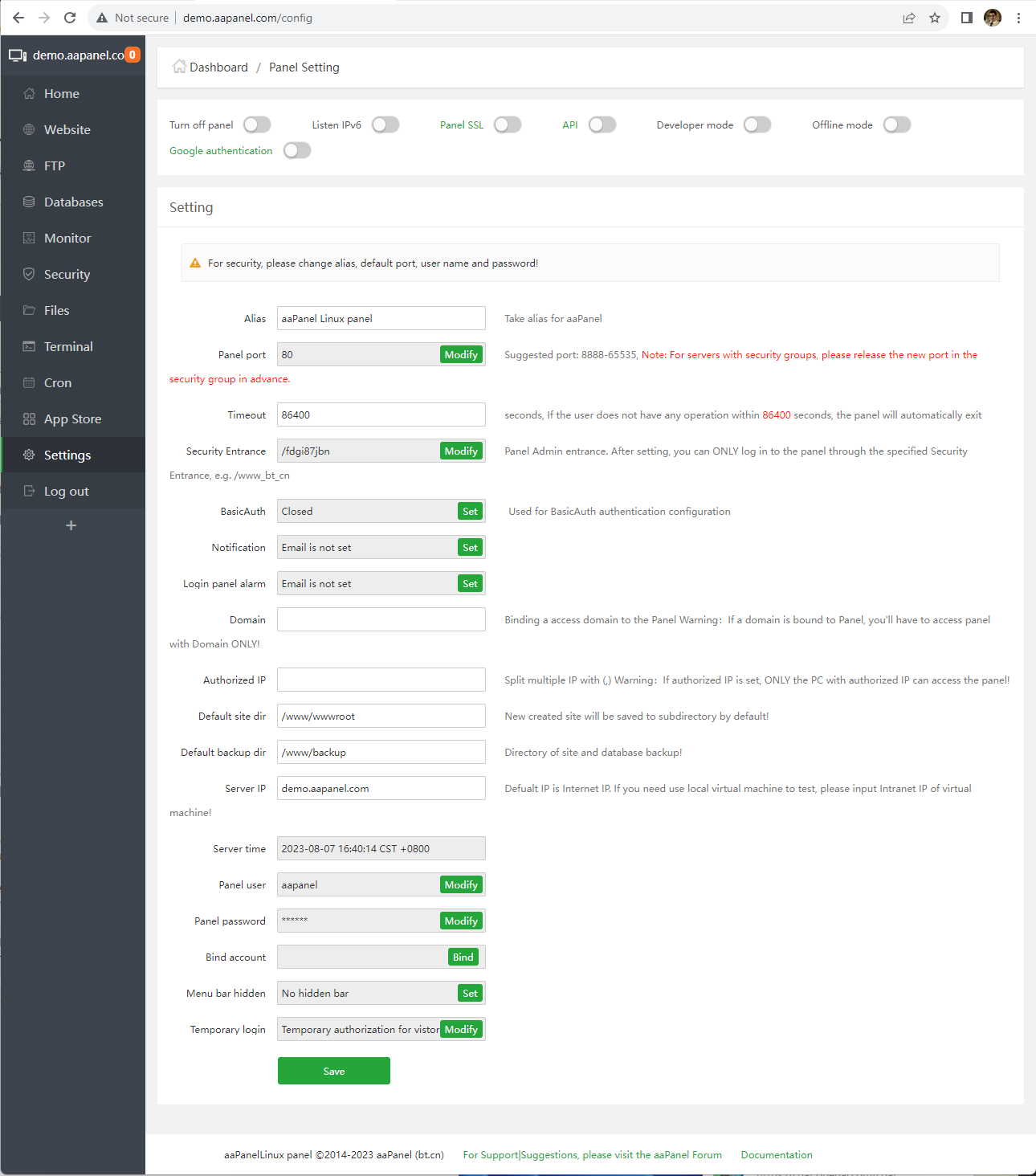
Task: Open the Documentation footer link
Action: [x=776, y=1155]
